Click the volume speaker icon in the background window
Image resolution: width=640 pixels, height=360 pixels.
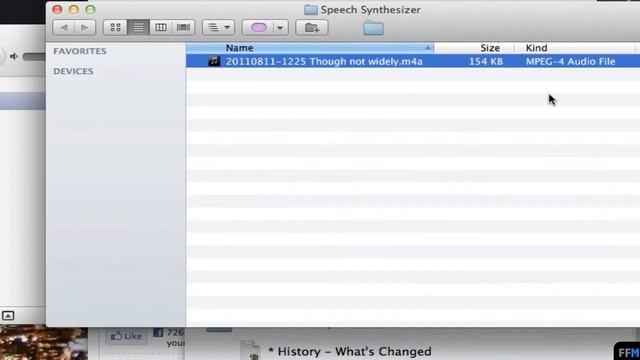[x=14, y=56]
